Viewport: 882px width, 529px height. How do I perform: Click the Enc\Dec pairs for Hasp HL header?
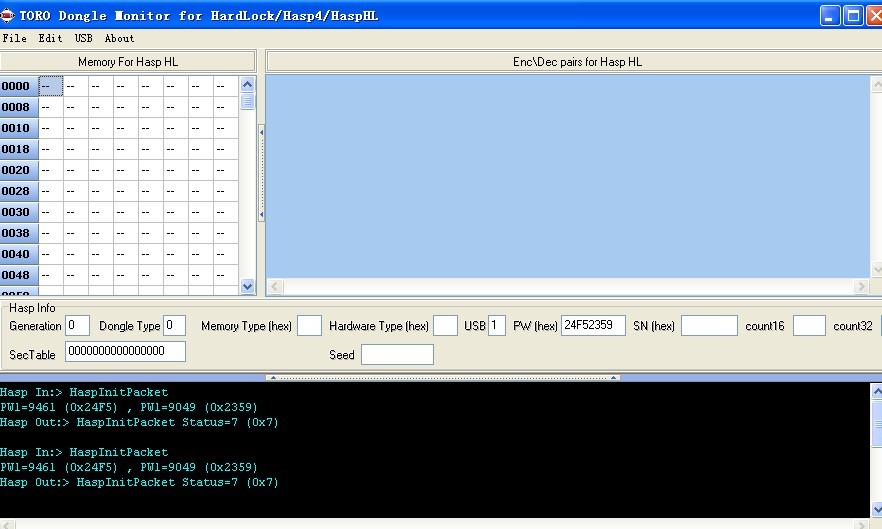(577, 61)
